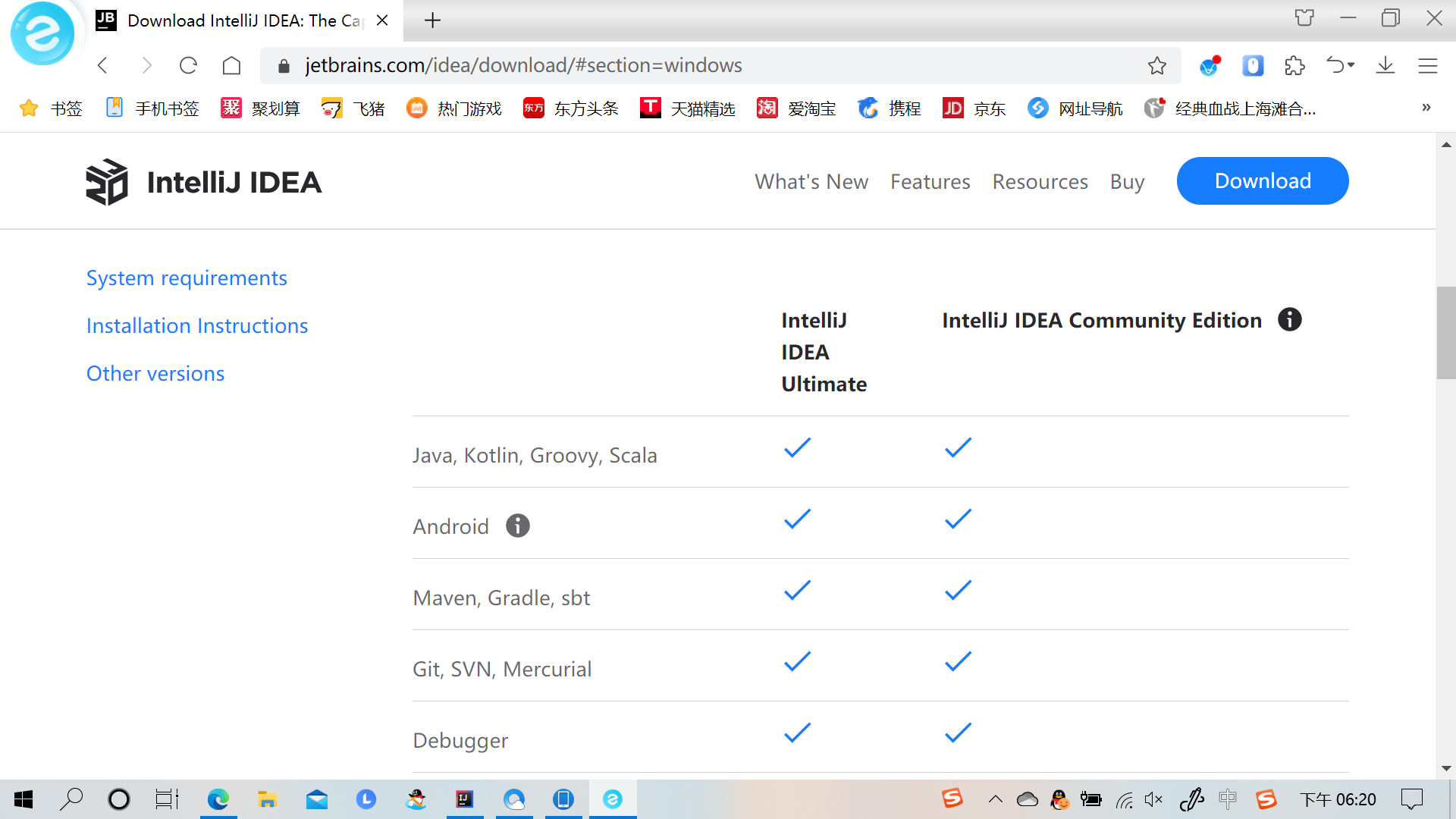Click the info icon next to Community Edition

coord(1289,320)
